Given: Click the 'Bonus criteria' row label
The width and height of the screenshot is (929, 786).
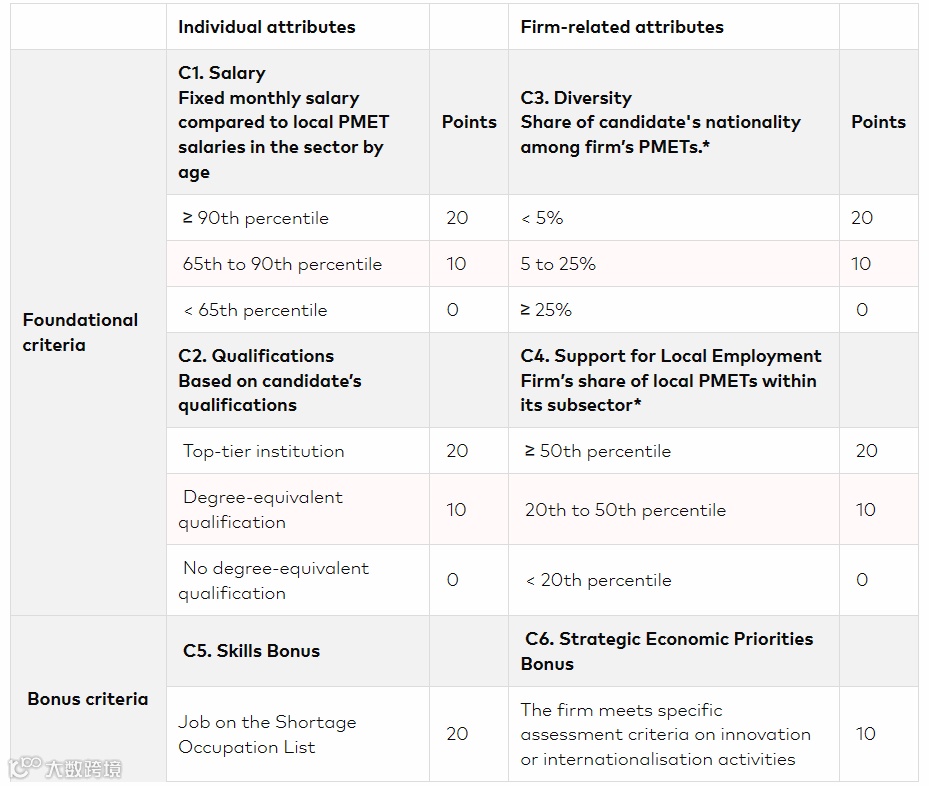Looking at the screenshot, I should coord(88,699).
